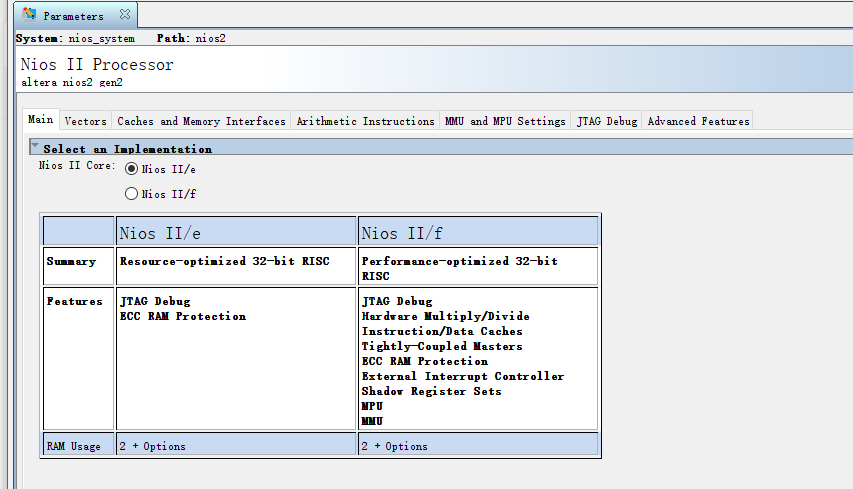Viewport: 853px width, 489px height.
Task: Click the altera nios2 gen2 subtitle
Action: tap(72, 83)
